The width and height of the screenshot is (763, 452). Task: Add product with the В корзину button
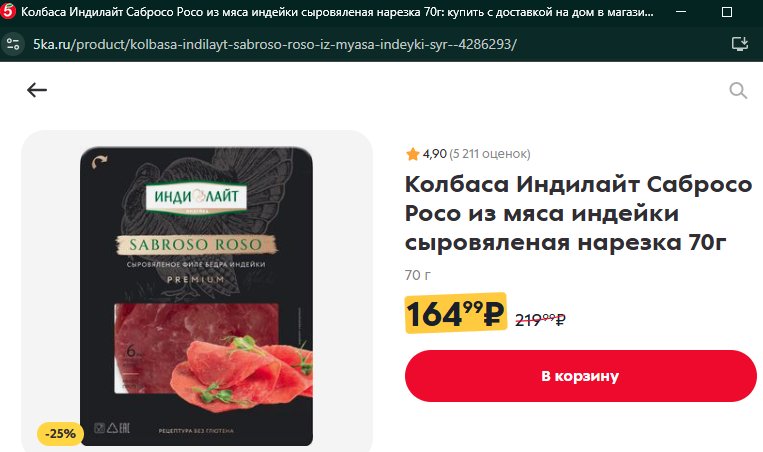pyautogui.click(x=581, y=376)
